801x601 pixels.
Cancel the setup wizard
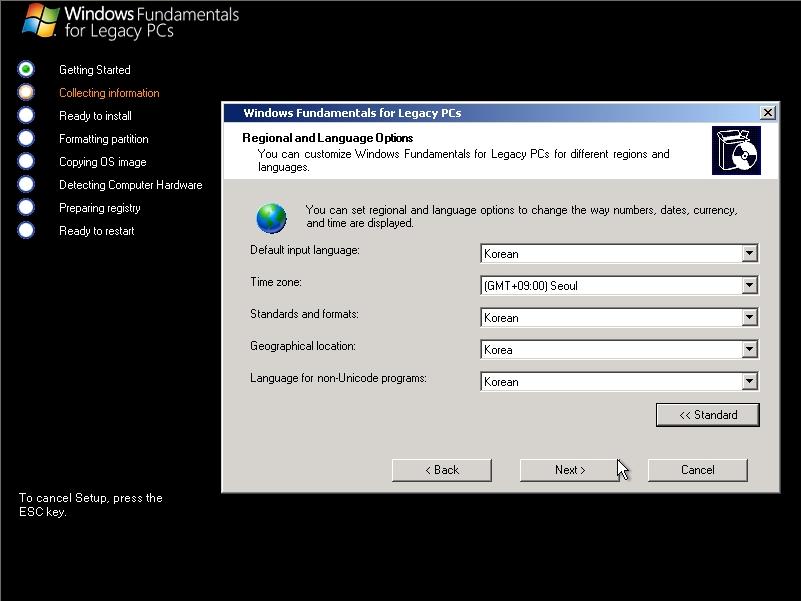(x=698, y=470)
